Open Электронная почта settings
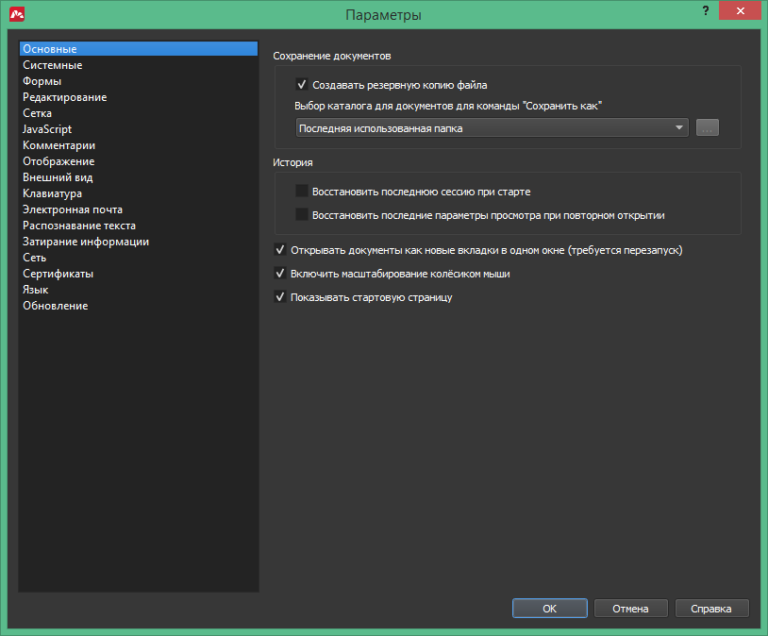The height and width of the screenshot is (636, 768). point(139,210)
